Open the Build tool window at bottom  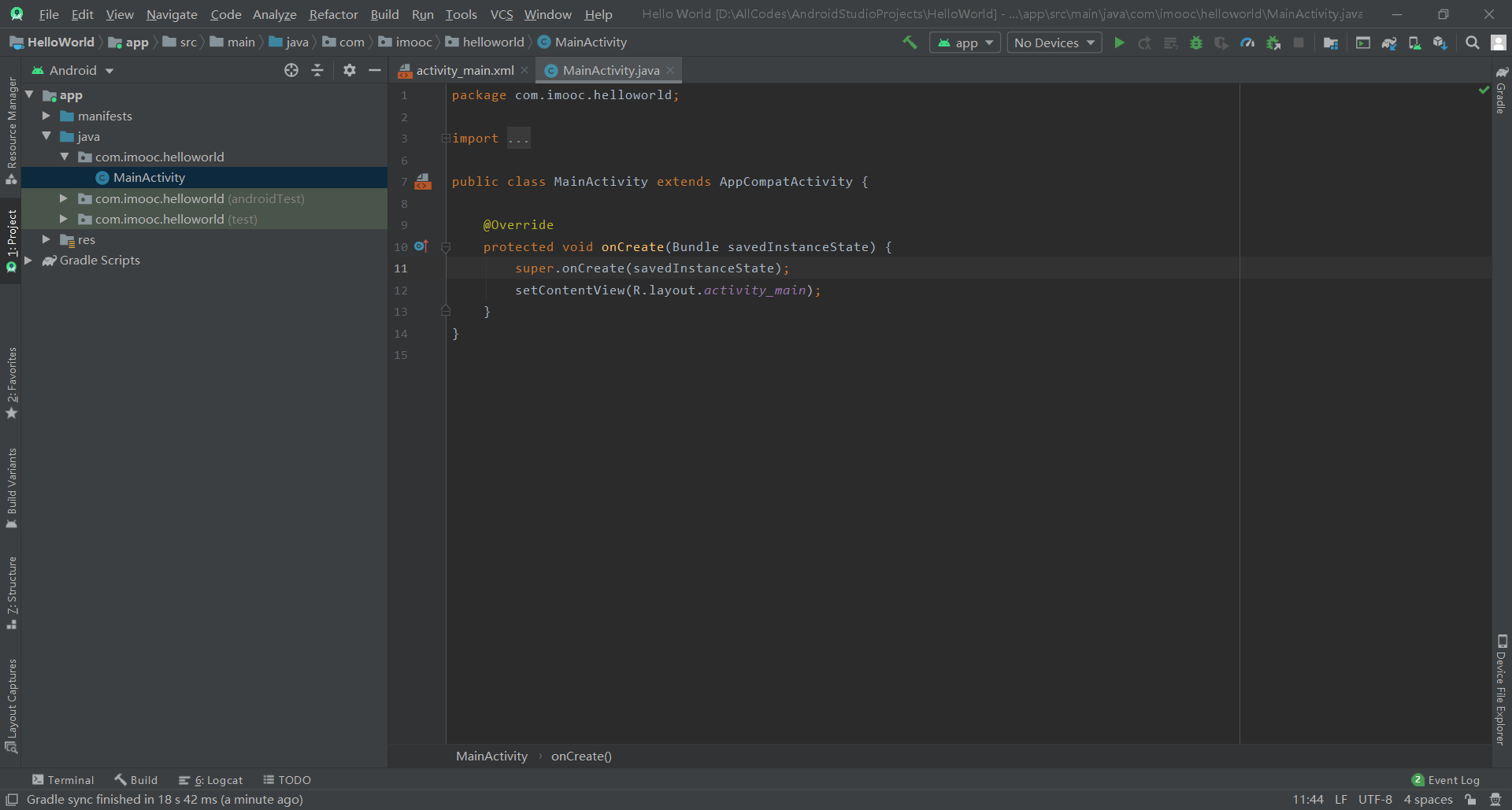click(136, 780)
